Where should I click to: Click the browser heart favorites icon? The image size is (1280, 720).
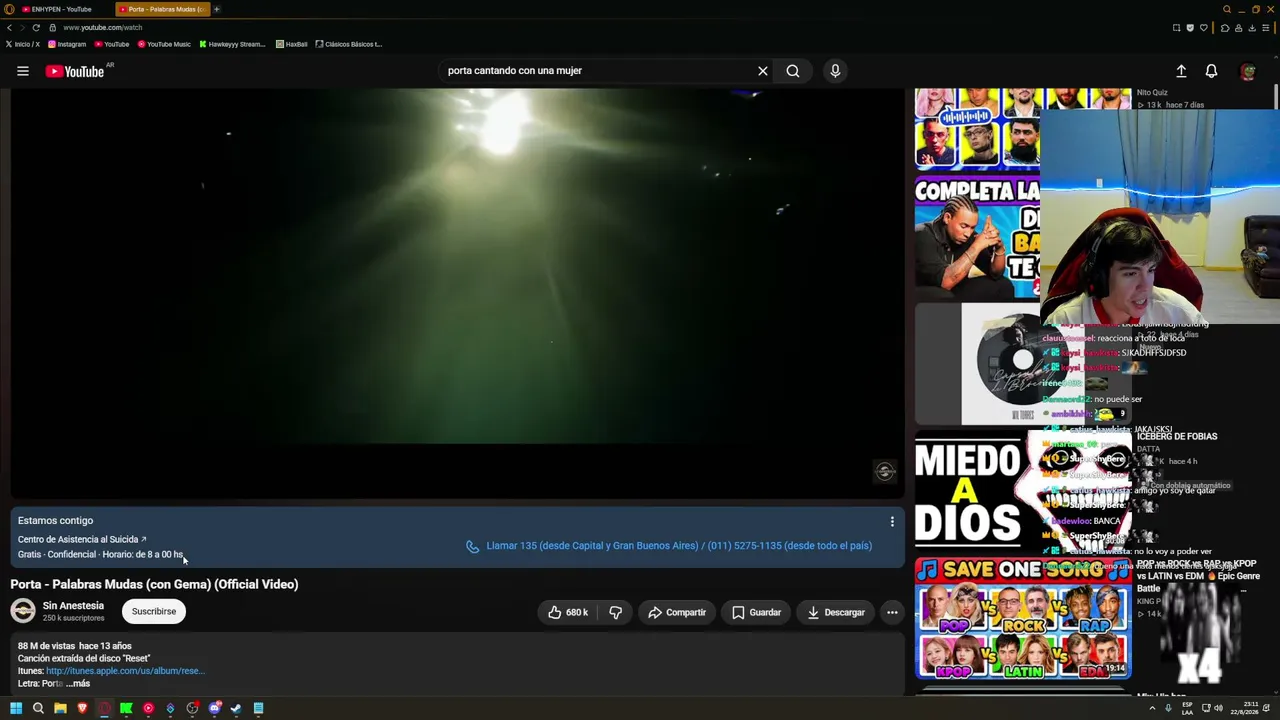pyautogui.click(x=1204, y=27)
